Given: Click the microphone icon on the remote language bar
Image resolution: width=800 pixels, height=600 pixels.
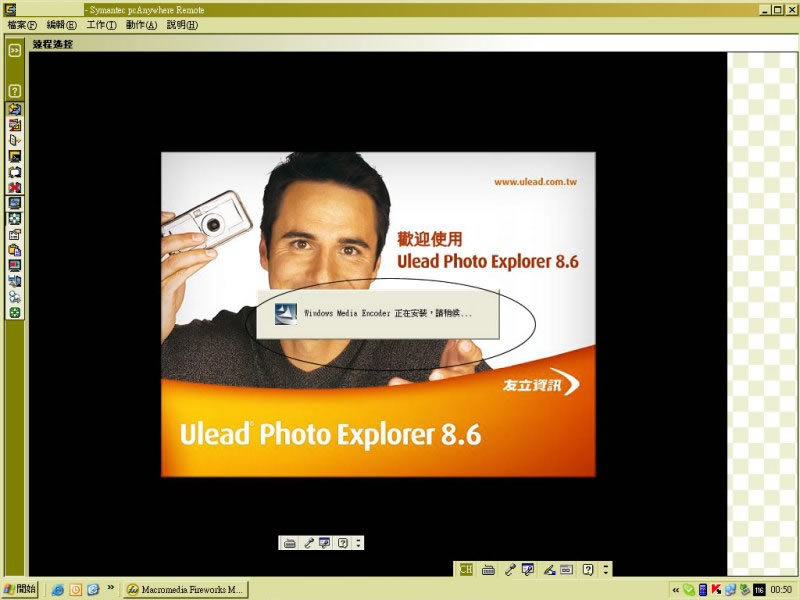Looking at the screenshot, I should coord(308,543).
